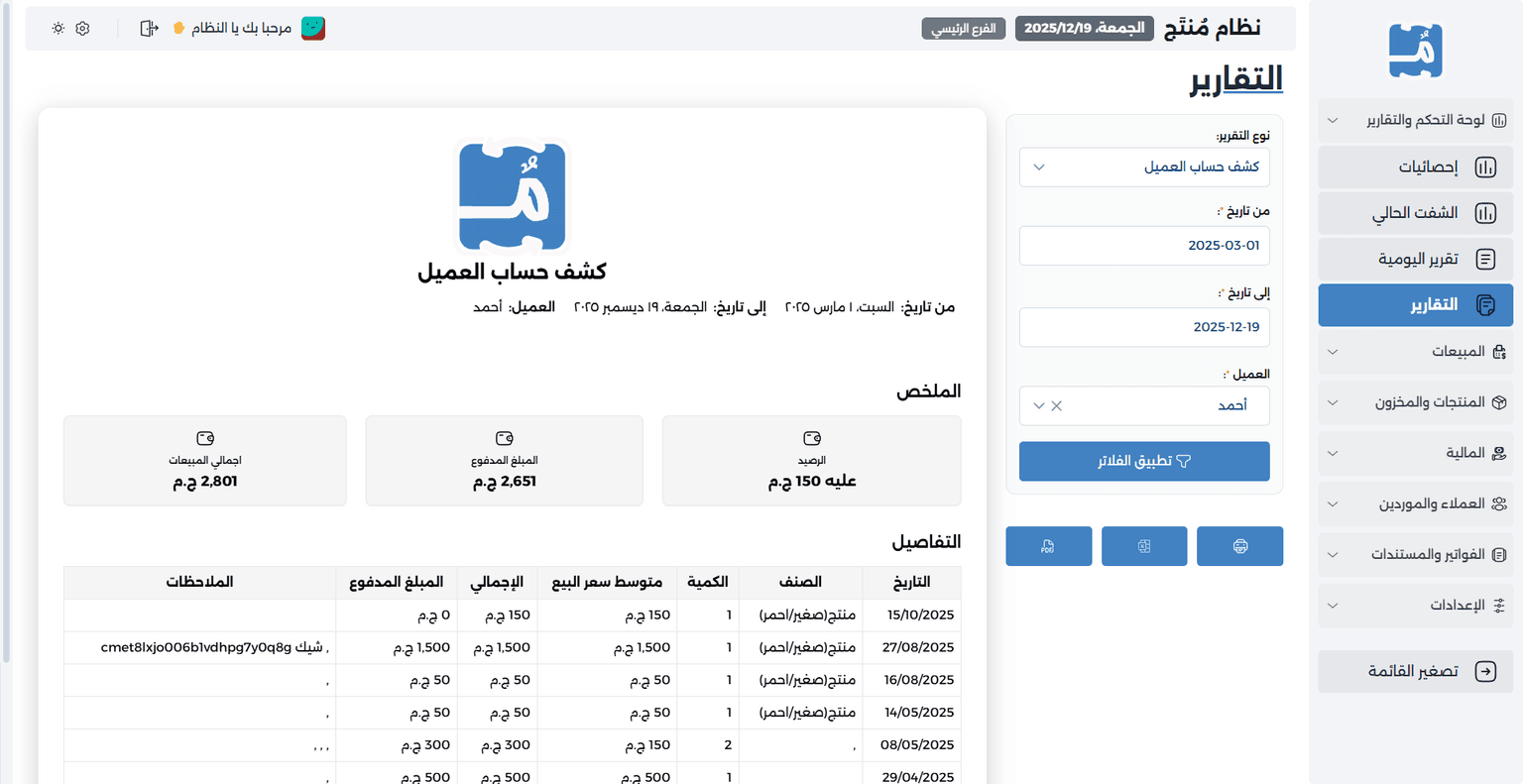Expand the المبيعات sidebar section

pyautogui.click(x=1415, y=352)
